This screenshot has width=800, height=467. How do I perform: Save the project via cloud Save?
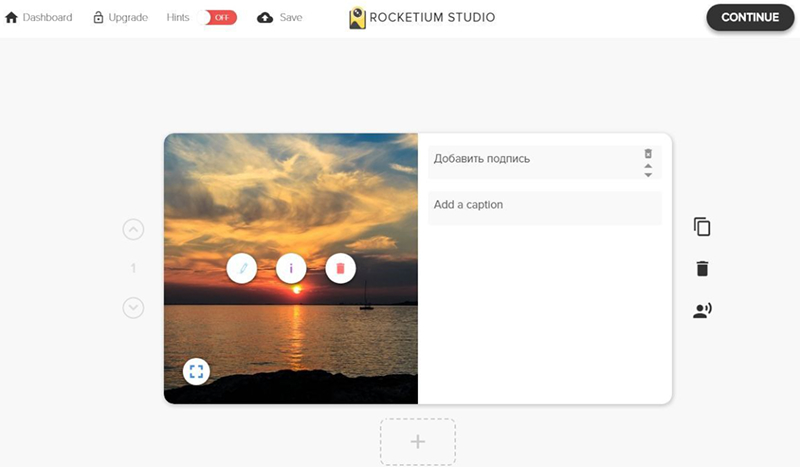(280, 17)
